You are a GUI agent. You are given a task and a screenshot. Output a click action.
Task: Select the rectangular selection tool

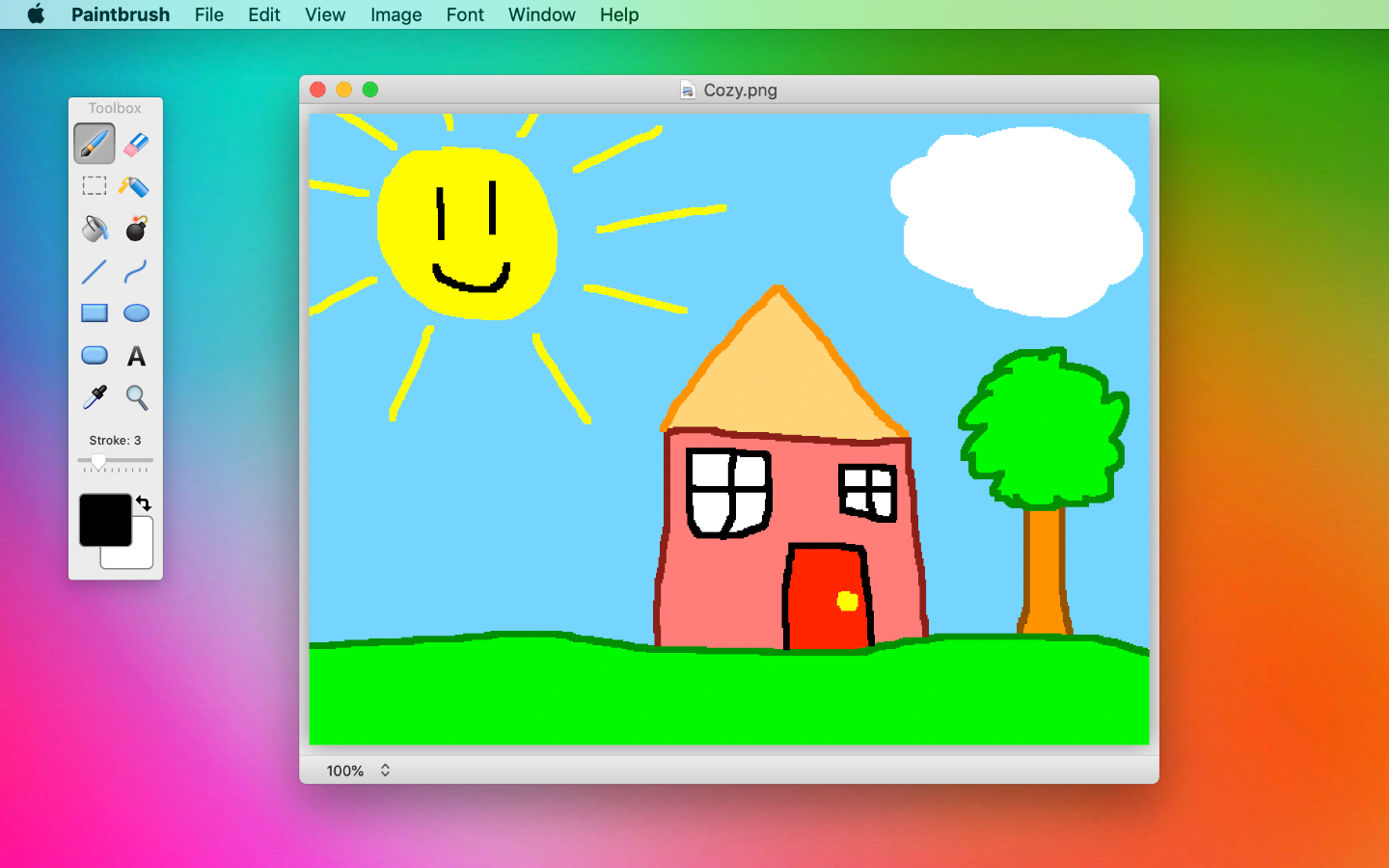(x=94, y=185)
